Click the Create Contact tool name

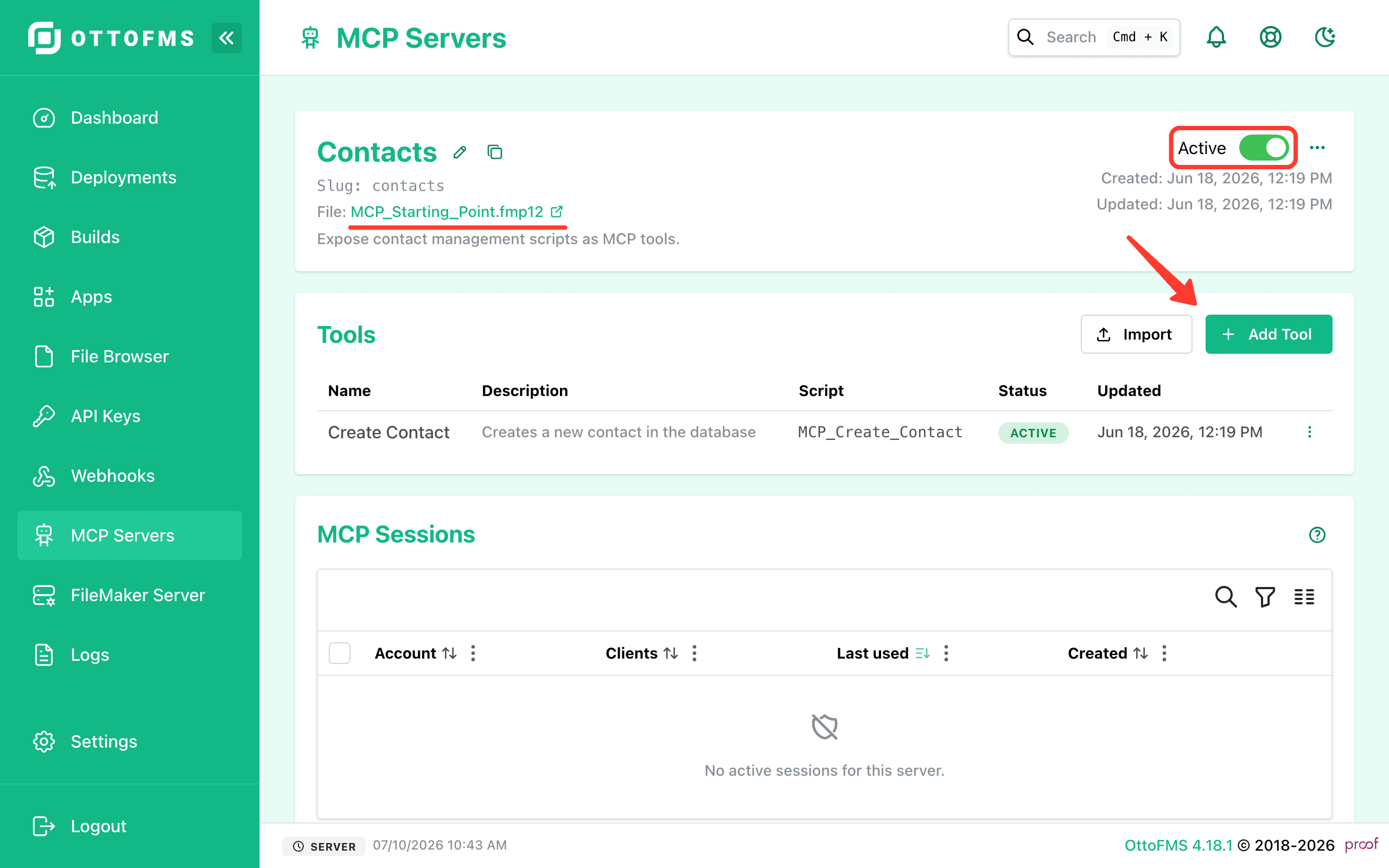[x=388, y=432]
